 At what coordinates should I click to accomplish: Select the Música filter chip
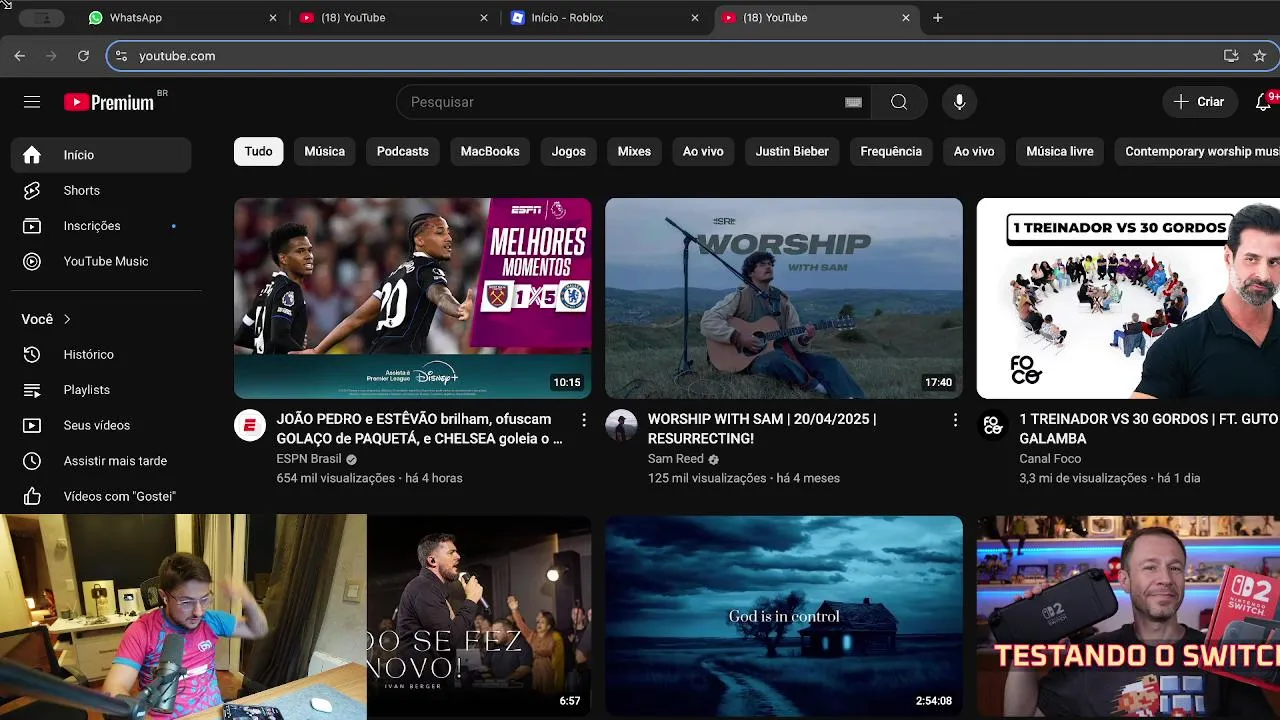click(324, 151)
